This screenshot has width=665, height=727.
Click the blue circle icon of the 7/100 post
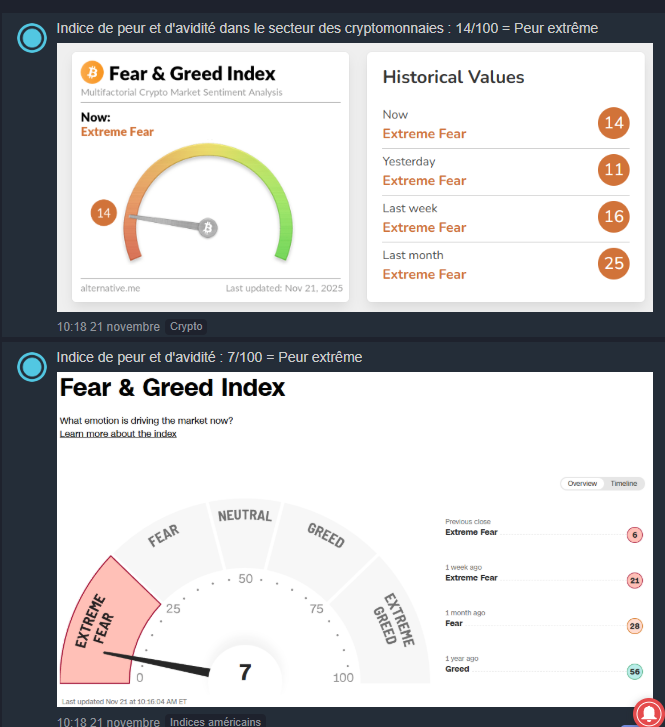(x=33, y=367)
